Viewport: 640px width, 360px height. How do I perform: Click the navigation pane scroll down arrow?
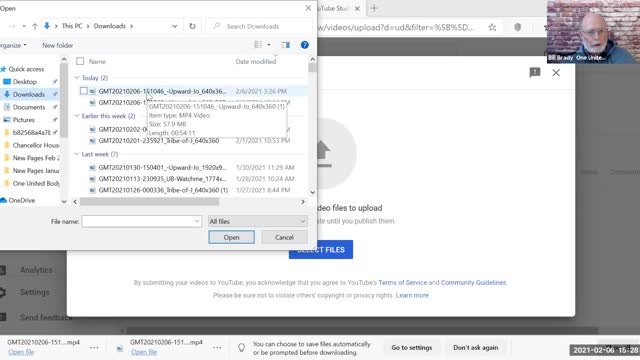coord(64,202)
